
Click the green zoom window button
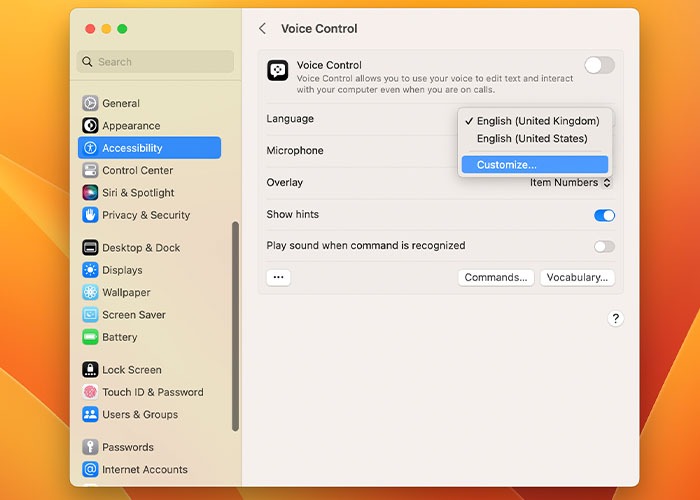(x=122, y=29)
